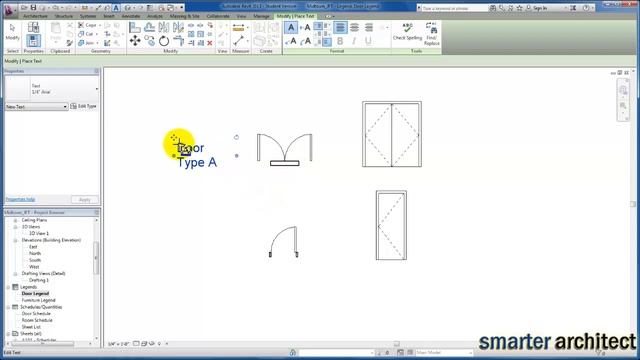This screenshot has height=360, width=640.
Task: Select the Trim/Extend to Corner tool
Action: [178, 41]
